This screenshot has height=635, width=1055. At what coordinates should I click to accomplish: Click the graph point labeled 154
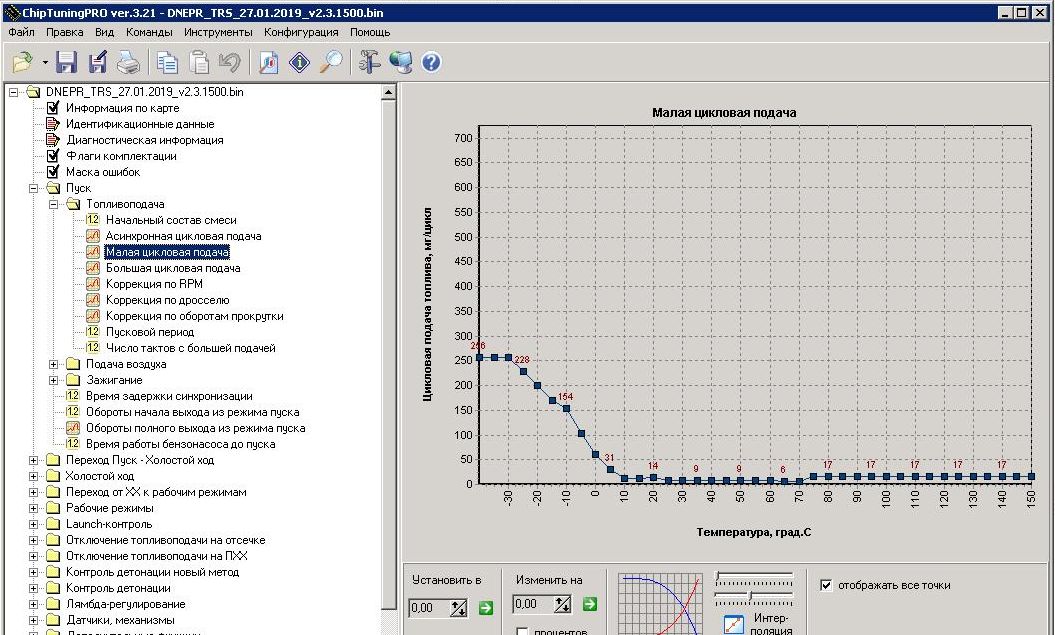pyautogui.click(x=567, y=408)
